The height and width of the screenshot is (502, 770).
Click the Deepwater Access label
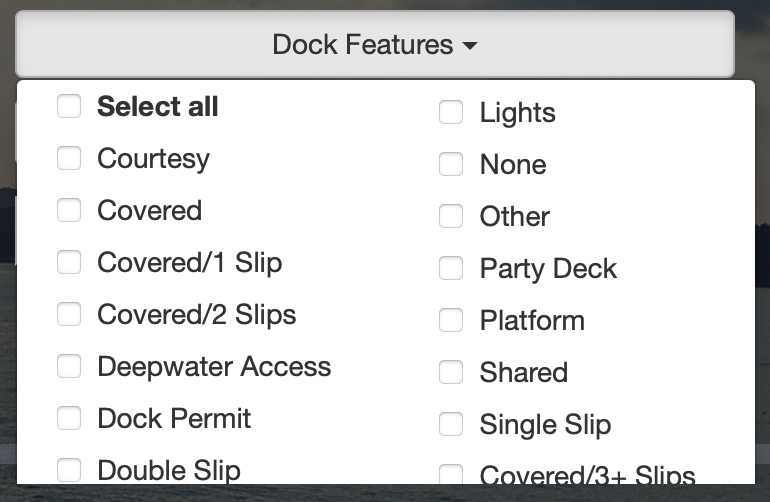[214, 367]
